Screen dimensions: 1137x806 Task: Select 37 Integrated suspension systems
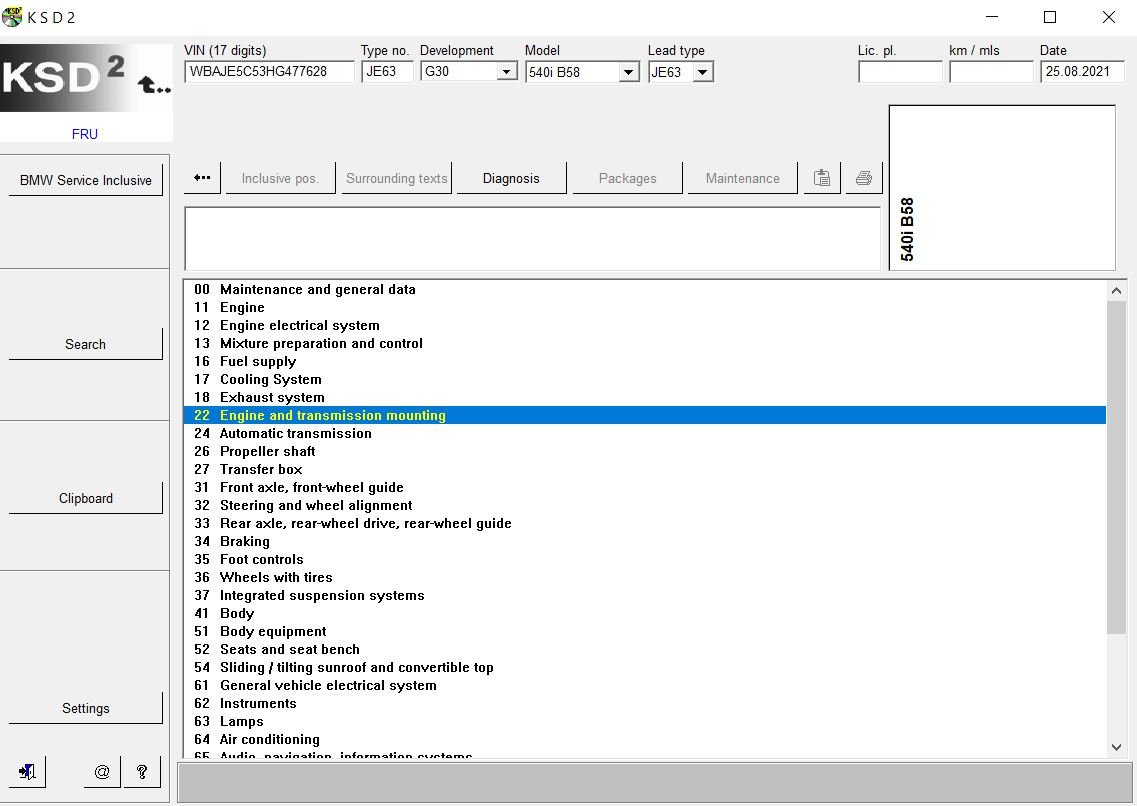(x=645, y=595)
